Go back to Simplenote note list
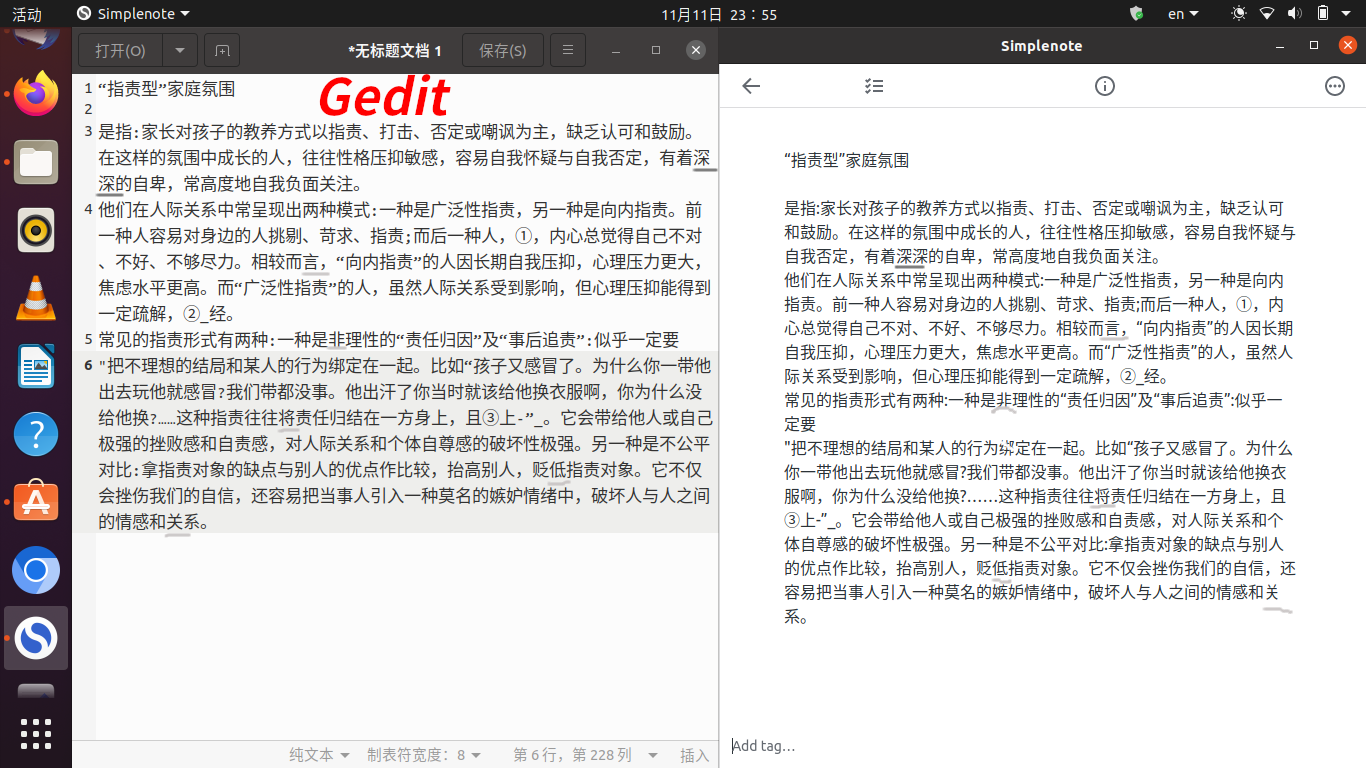Viewport: 1366px width, 768px height. point(750,86)
